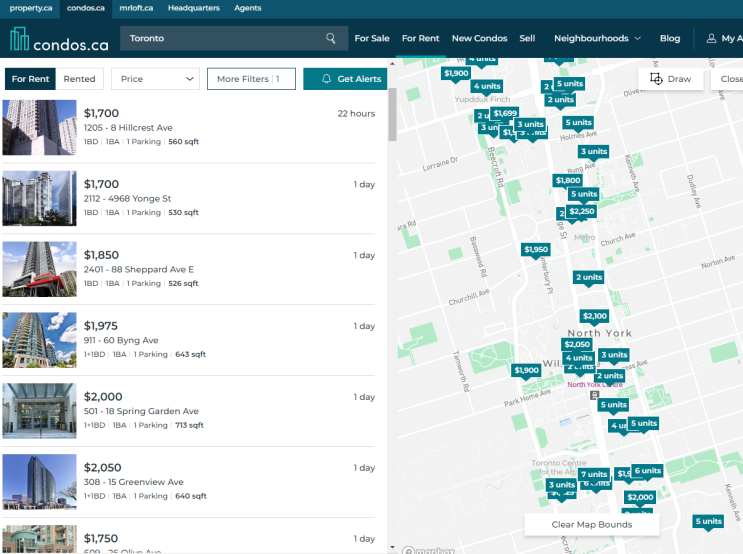The height and width of the screenshot is (554, 743).
Task: Select the For Rent toggle
Action: point(30,79)
